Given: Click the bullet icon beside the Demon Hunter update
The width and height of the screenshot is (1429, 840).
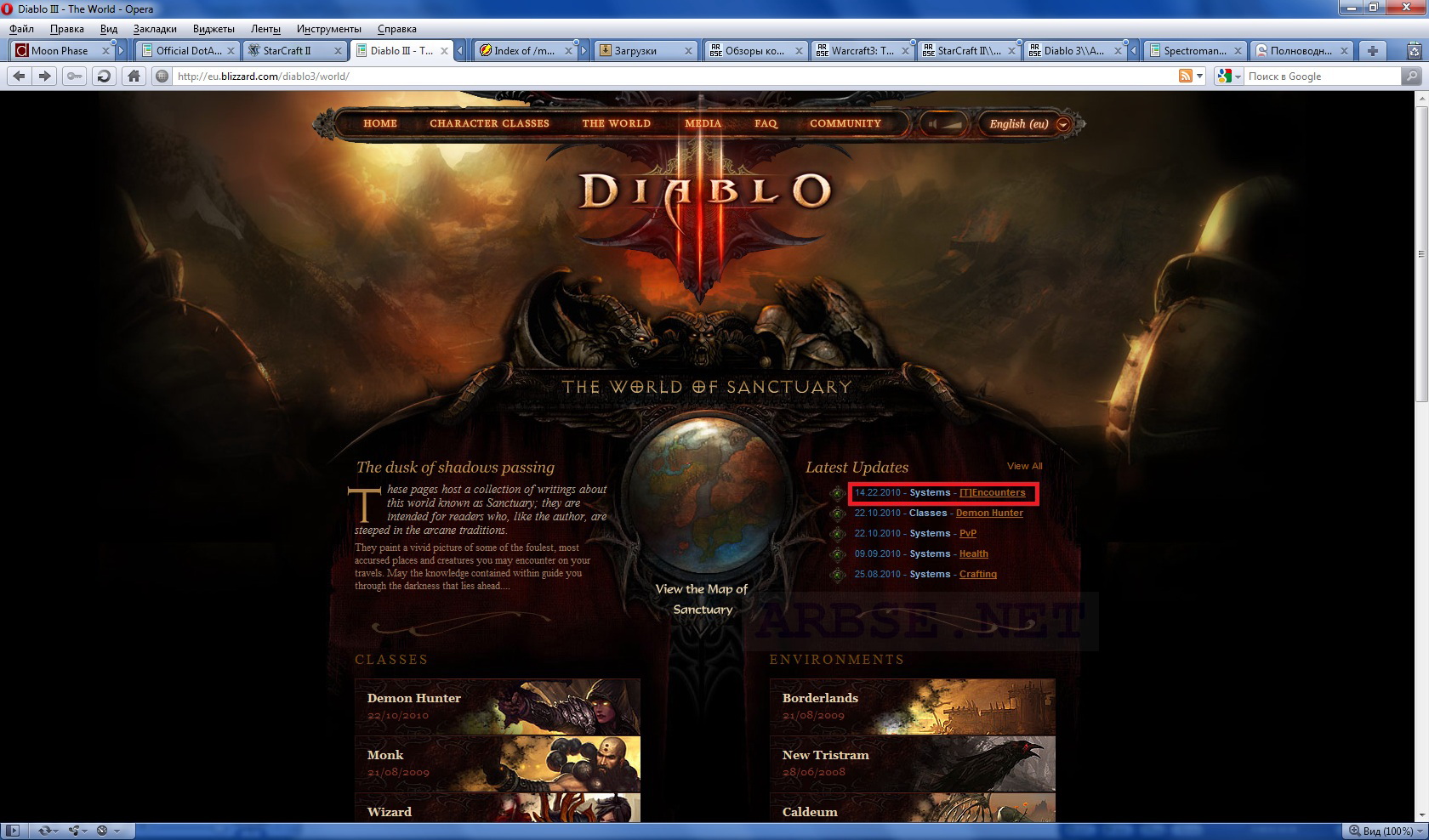Looking at the screenshot, I should pos(838,514).
